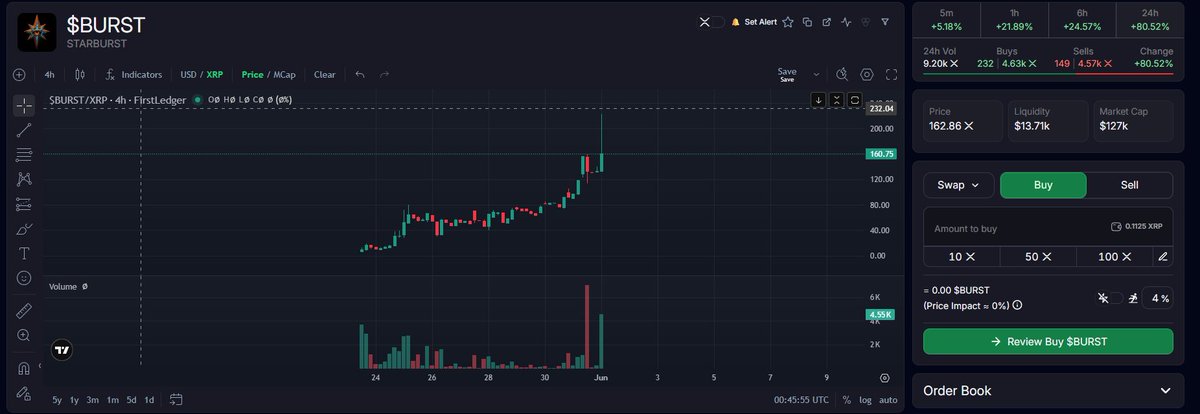Click the 4 % slippage field
The width and height of the screenshot is (1200, 414).
(1159, 298)
